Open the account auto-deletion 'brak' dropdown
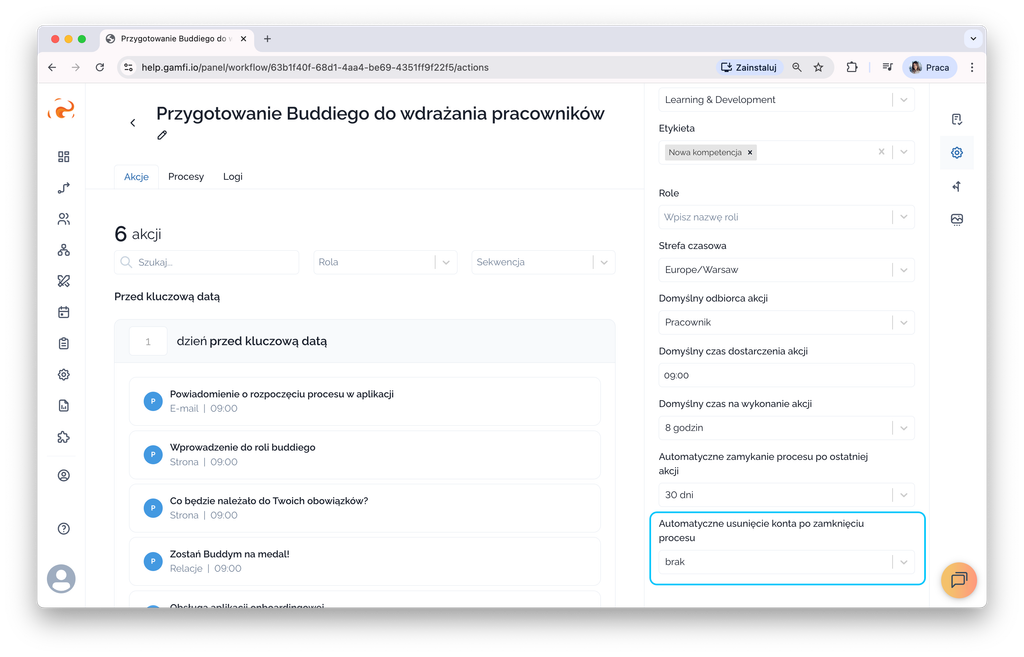The image size is (1024, 657). click(x=903, y=562)
